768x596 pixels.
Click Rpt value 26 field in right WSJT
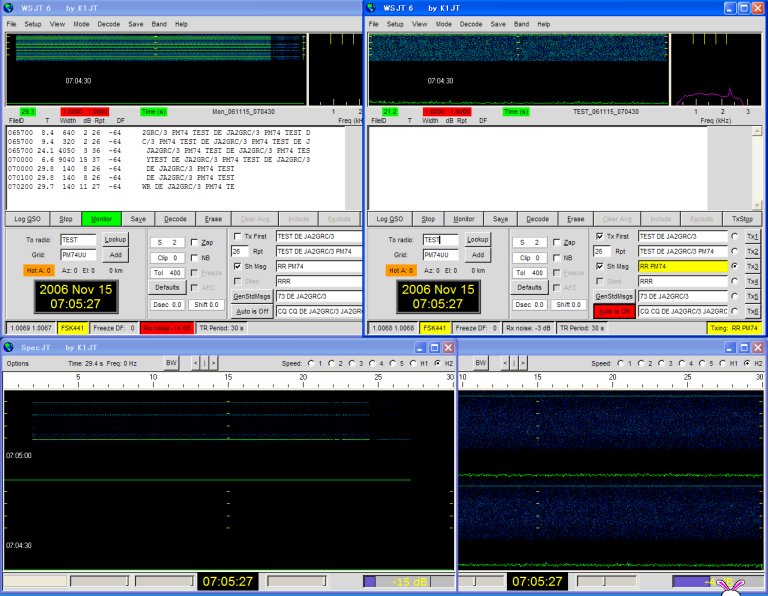coord(601,251)
